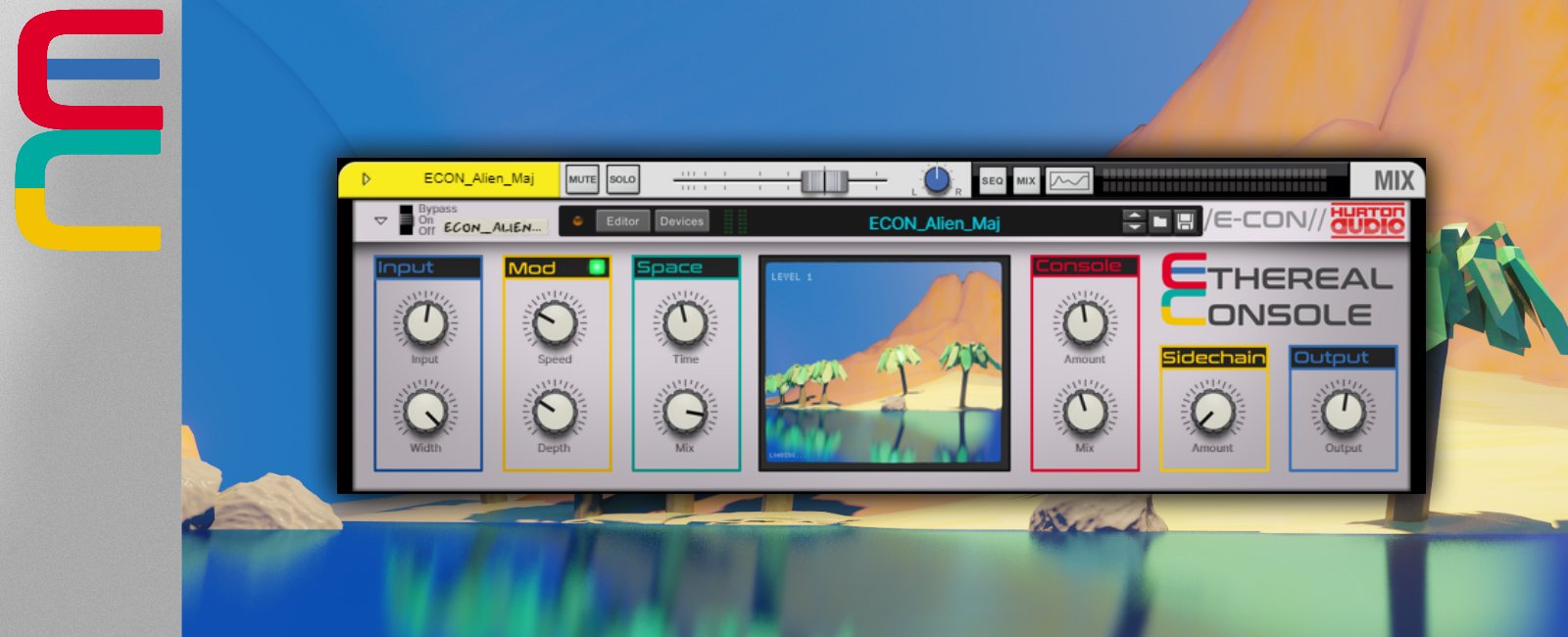Save patch with floppy disk icon
Screen dimensions: 1568x637
pyautogui.click(x=1185, y=221)
